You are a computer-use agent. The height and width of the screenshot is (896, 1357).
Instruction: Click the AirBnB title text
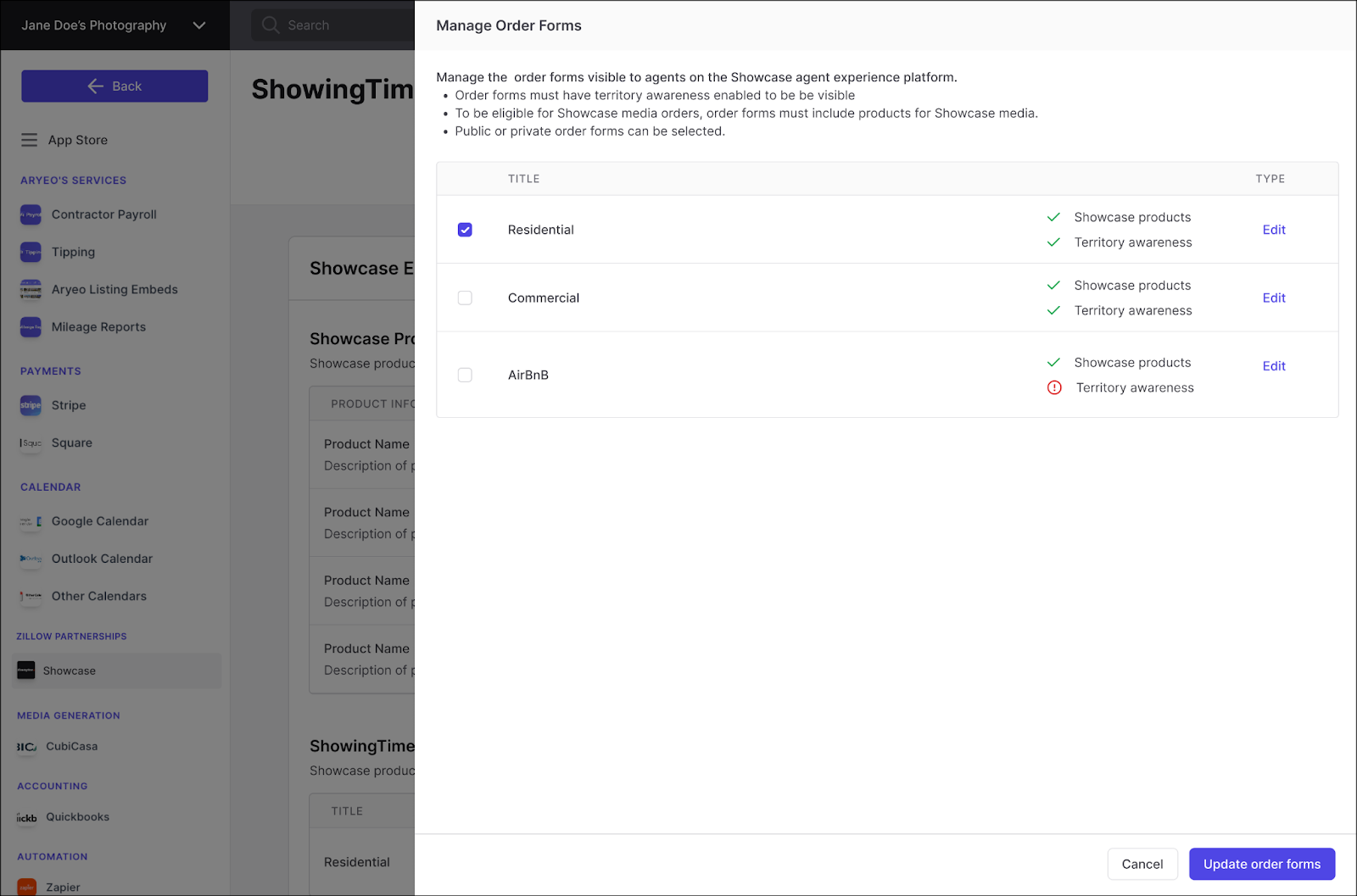point(528,375)
